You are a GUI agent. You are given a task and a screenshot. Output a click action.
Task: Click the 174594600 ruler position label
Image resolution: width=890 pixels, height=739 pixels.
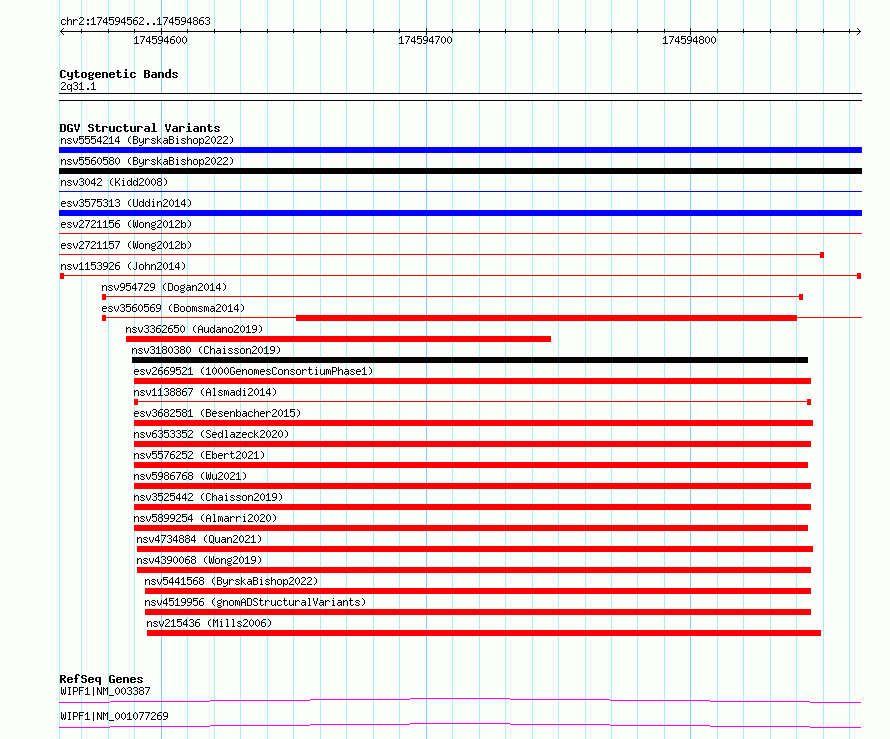point(160,40)
